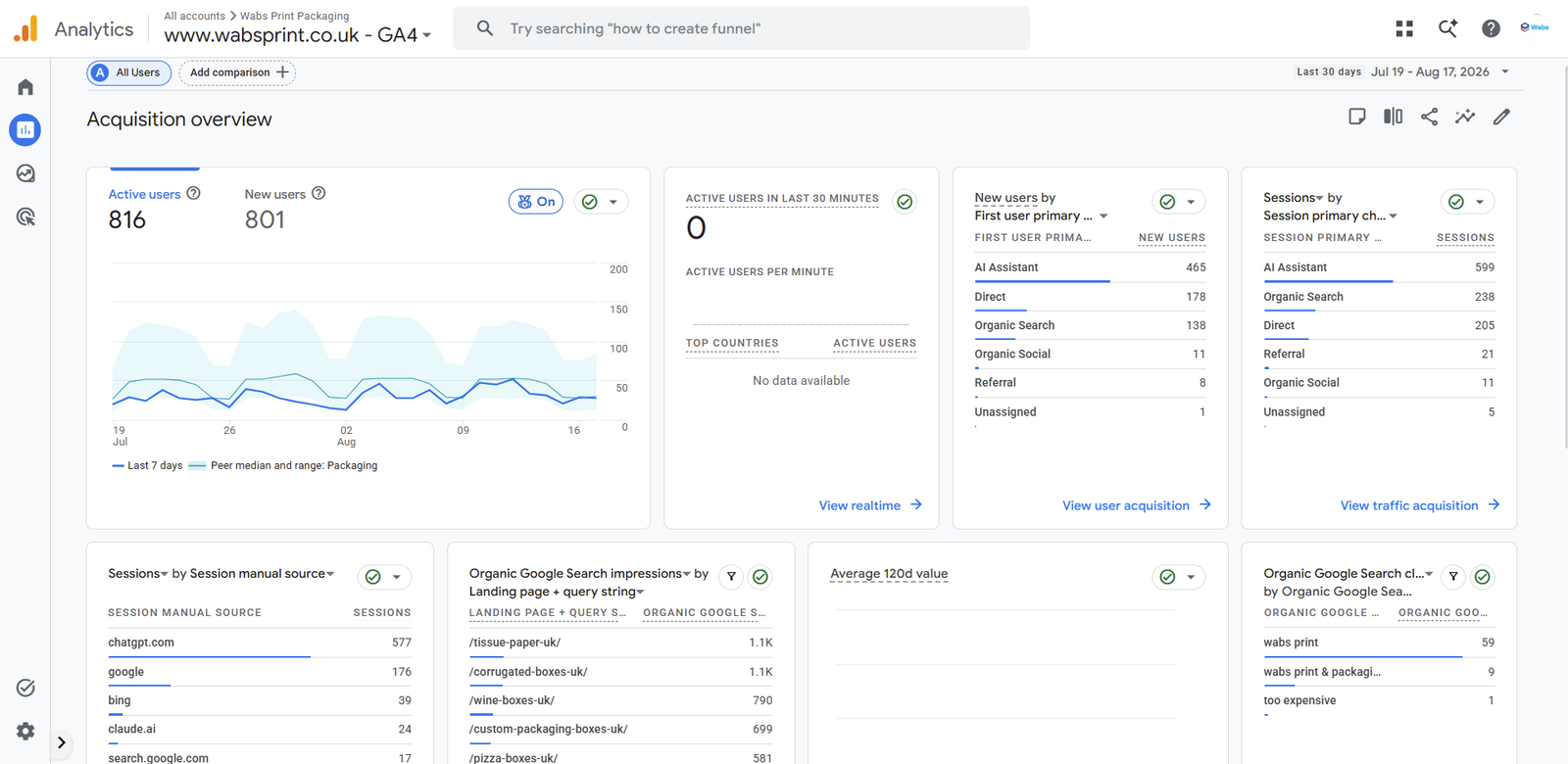This screenshot has width=1568, height=764.
Task: Click the Add comparison button
Action: tap(238, 72)
